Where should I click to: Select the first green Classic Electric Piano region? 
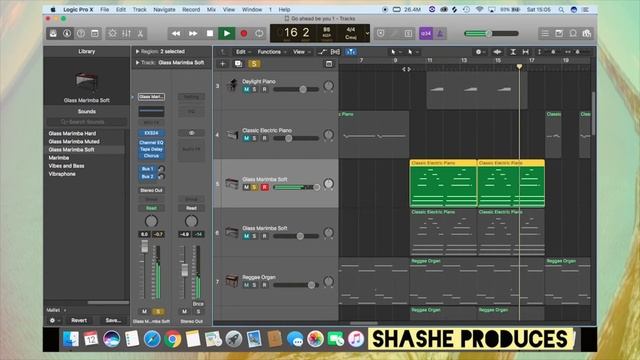[443, 183]
